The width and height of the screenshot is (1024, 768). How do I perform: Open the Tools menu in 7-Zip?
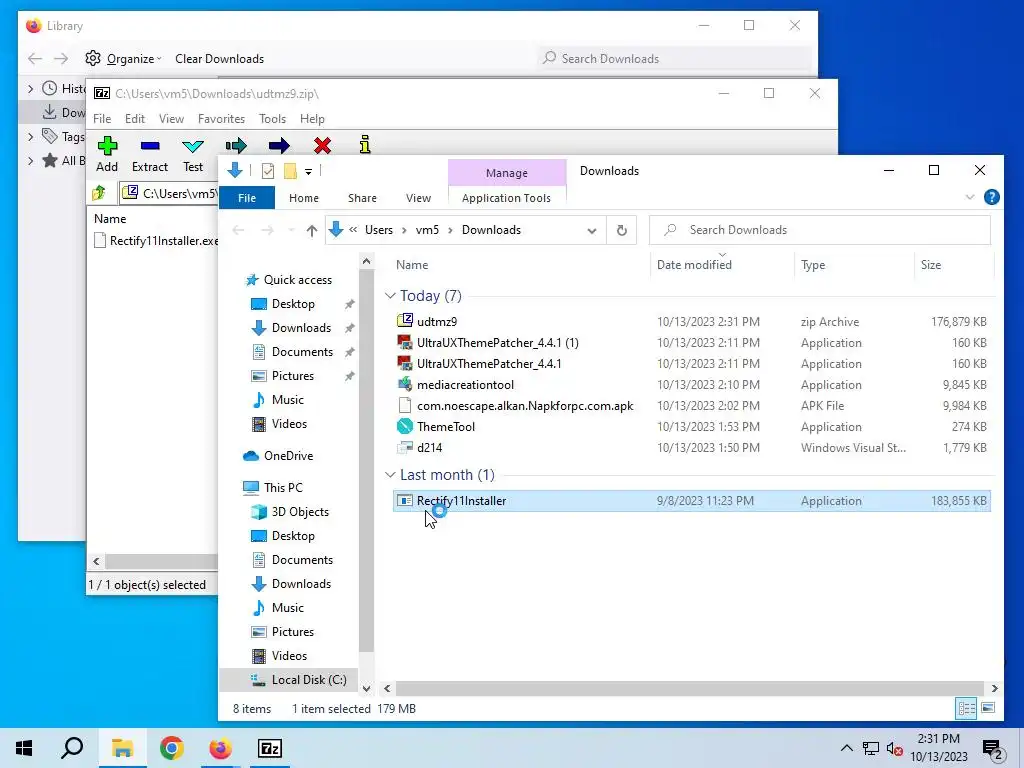[x=272, y=119]
